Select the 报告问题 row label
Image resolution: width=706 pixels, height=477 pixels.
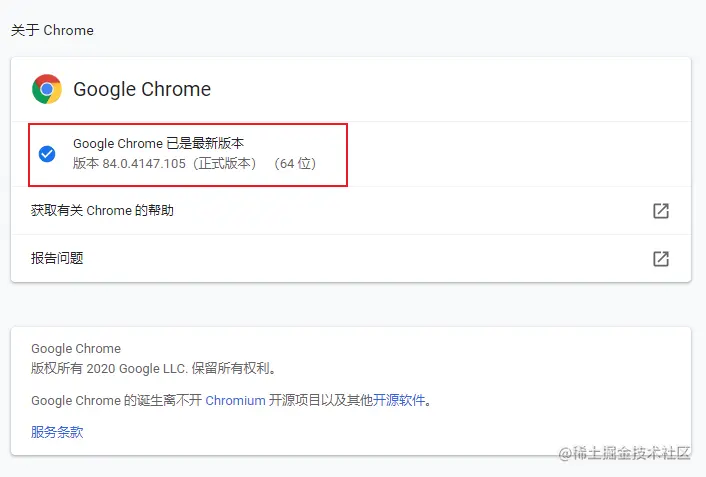(57, 258)
